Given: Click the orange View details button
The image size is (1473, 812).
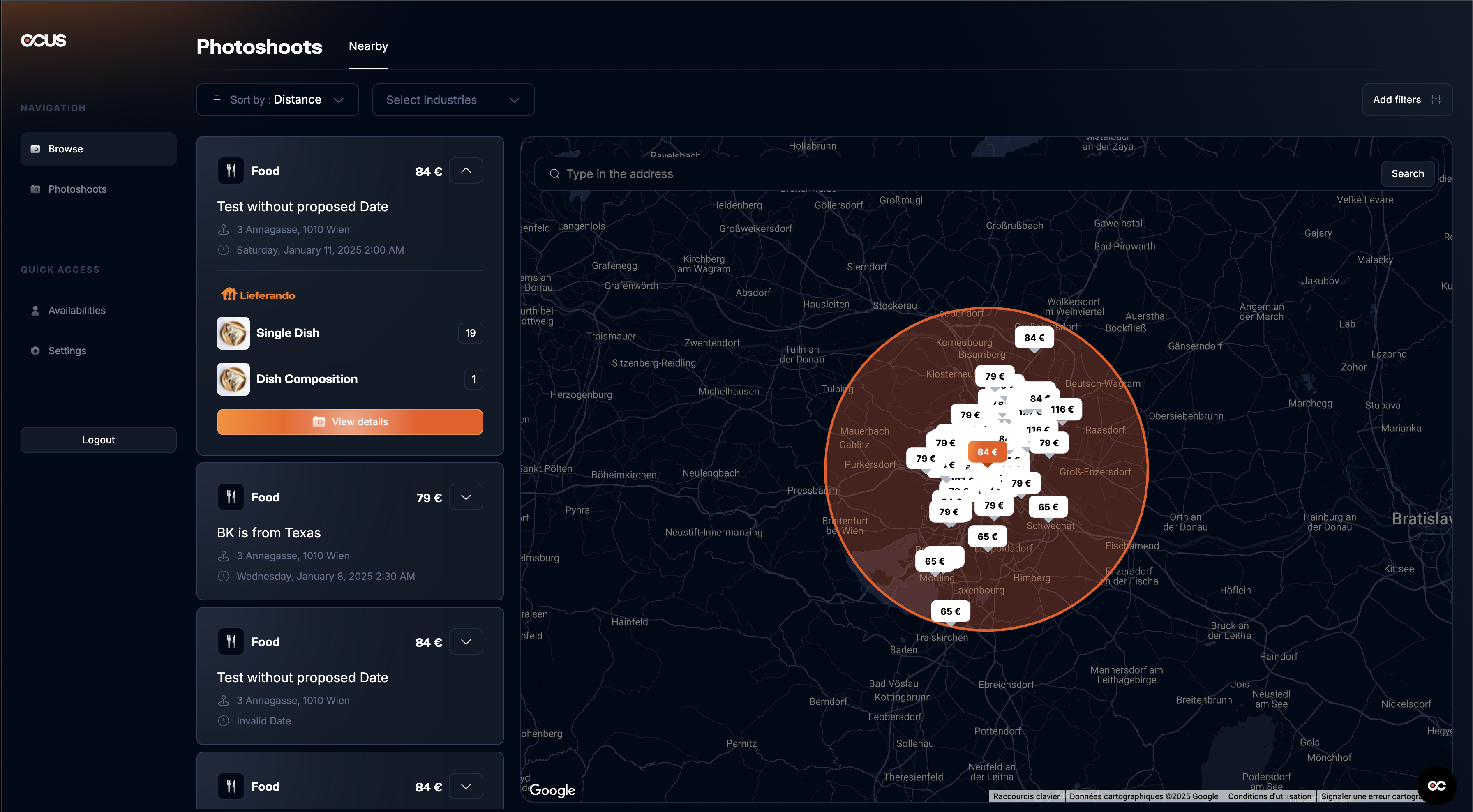Looking at the screenshot, I should [350, 422].
